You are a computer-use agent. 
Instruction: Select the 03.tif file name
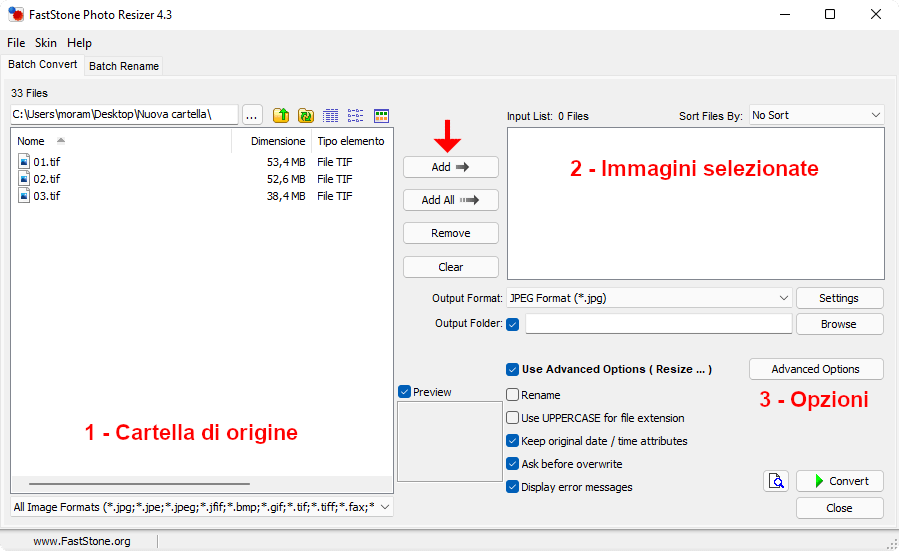pos(46,196)
